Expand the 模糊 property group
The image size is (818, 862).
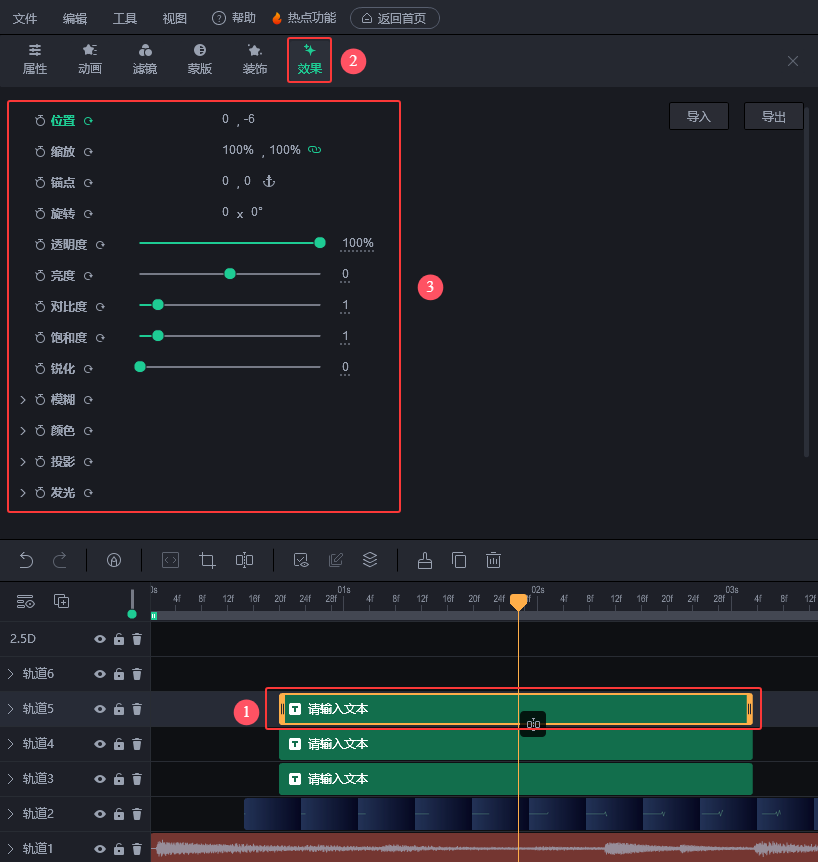pyautogui.click(x=23, y=400)
